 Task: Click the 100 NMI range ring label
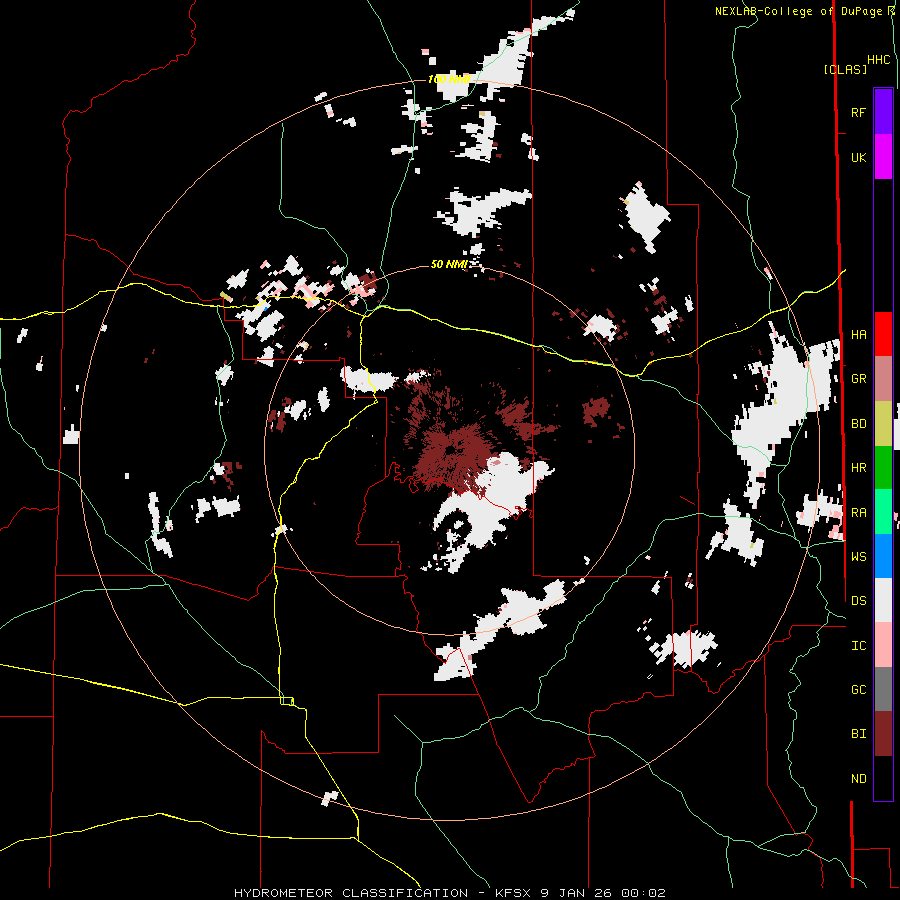coord(449,79)
